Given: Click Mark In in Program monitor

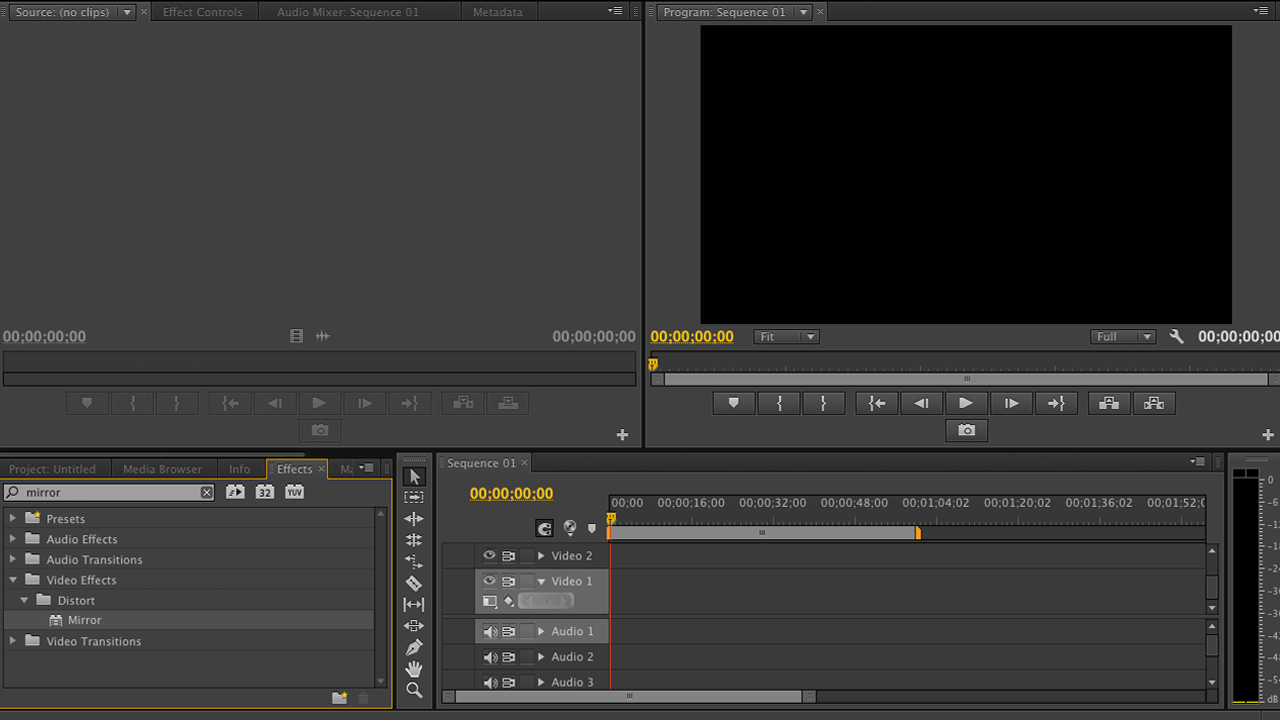Looking at the screenshot, I should 779,403.
